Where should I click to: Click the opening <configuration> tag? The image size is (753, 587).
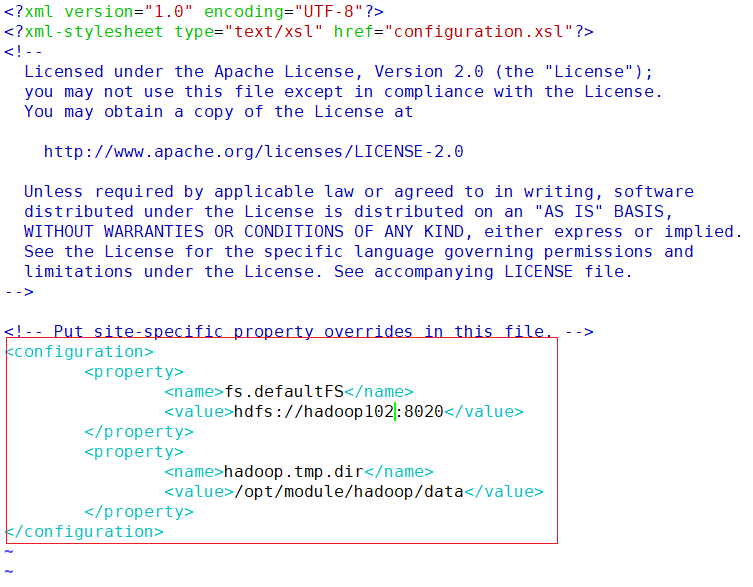click(79, 352)
